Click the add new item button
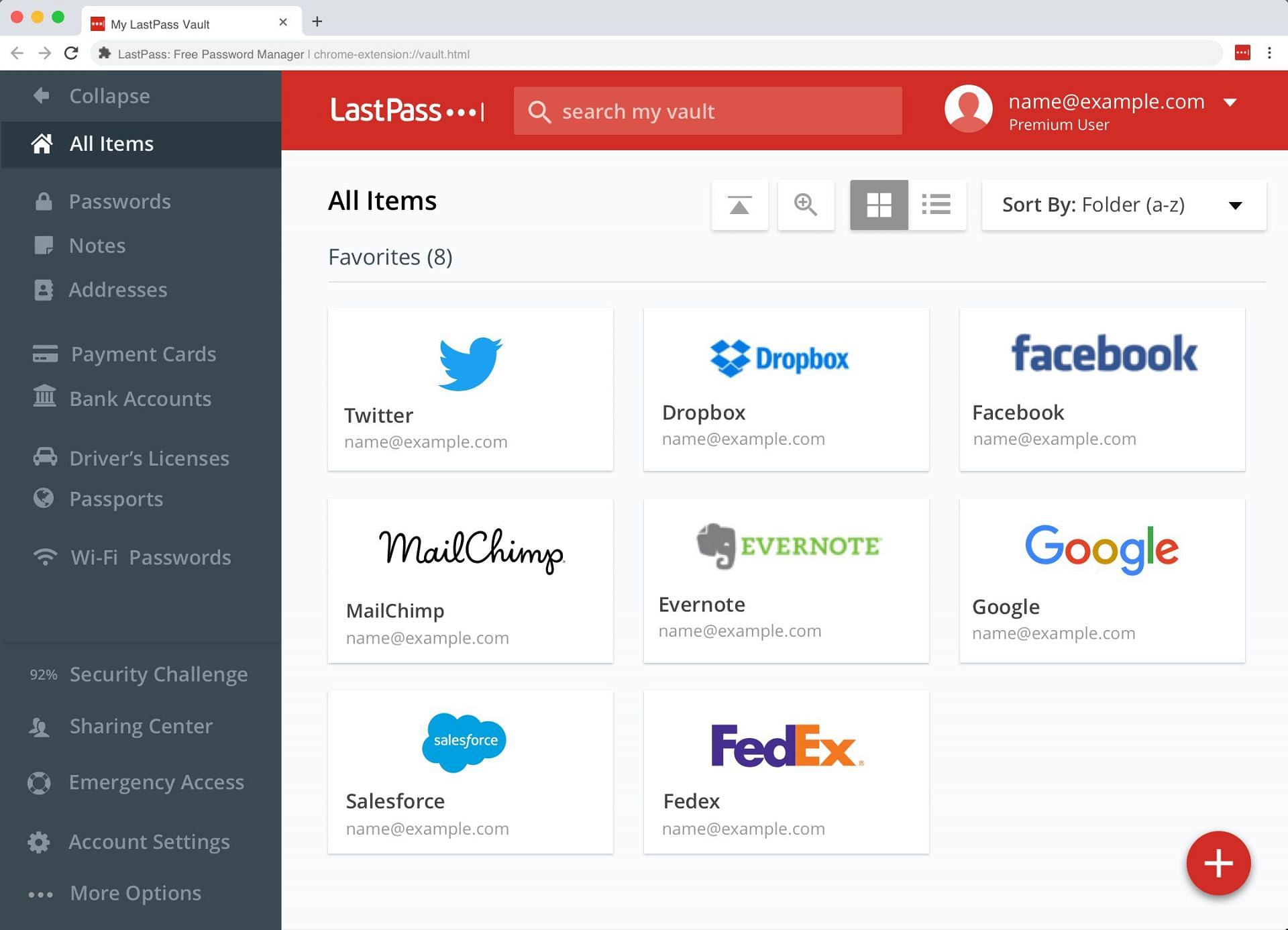This screenshot has height=930, width=1288. coord(1218,862)
